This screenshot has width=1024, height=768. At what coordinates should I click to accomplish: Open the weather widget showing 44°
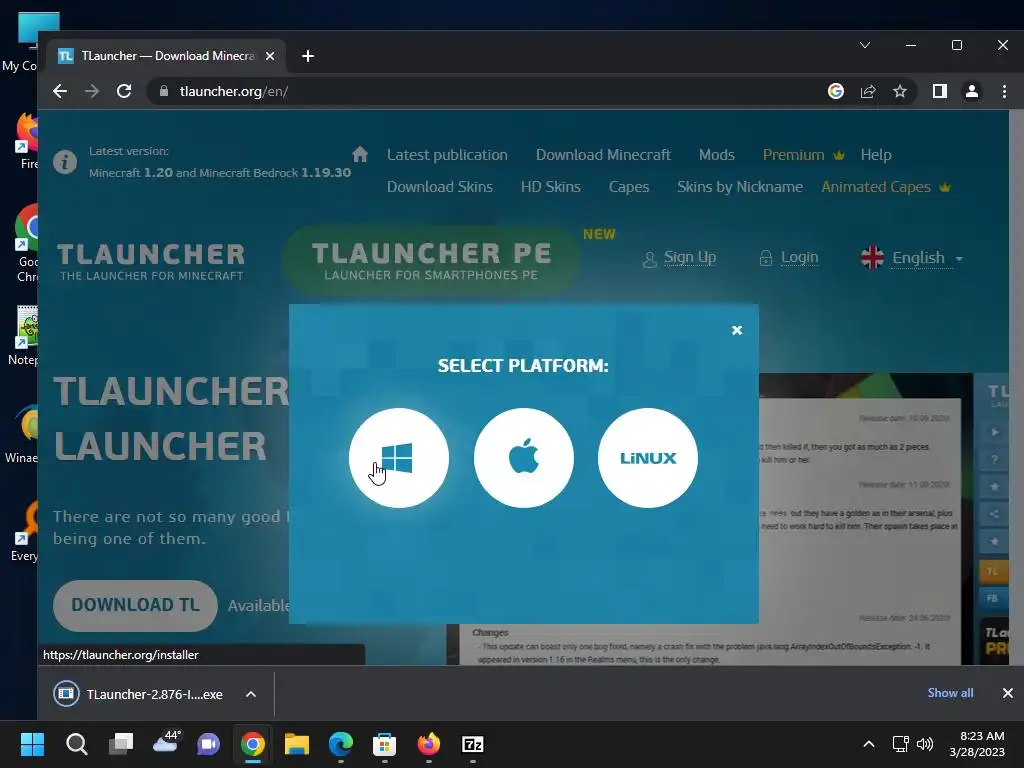point(166,743)
